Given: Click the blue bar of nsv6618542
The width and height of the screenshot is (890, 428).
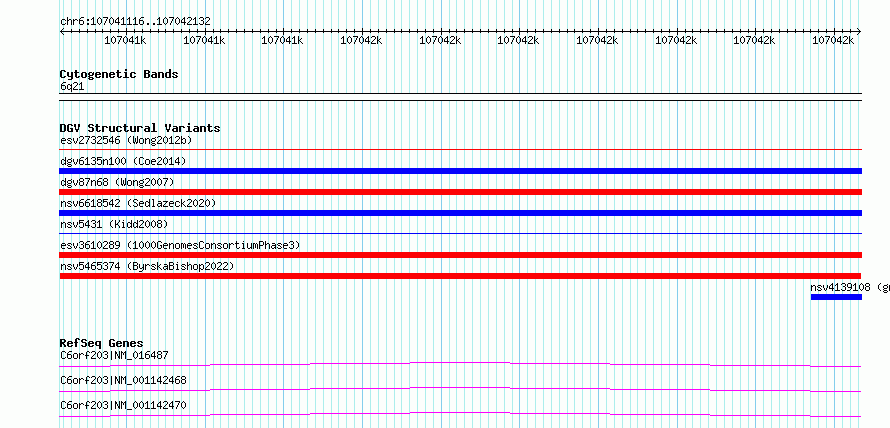Looking at the screenshot, I should click(460, 213).
